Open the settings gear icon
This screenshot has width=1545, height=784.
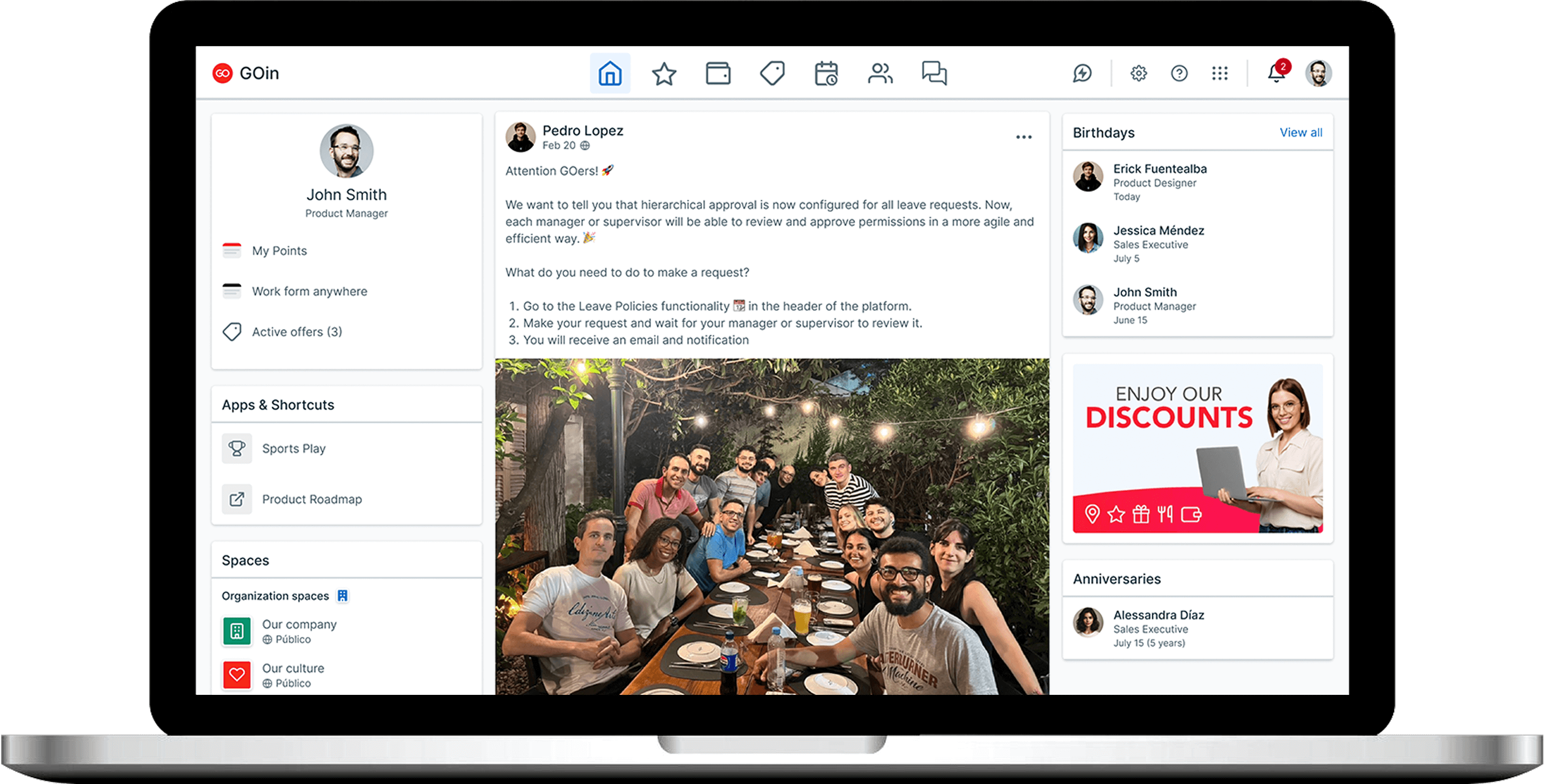[1138, 73]
